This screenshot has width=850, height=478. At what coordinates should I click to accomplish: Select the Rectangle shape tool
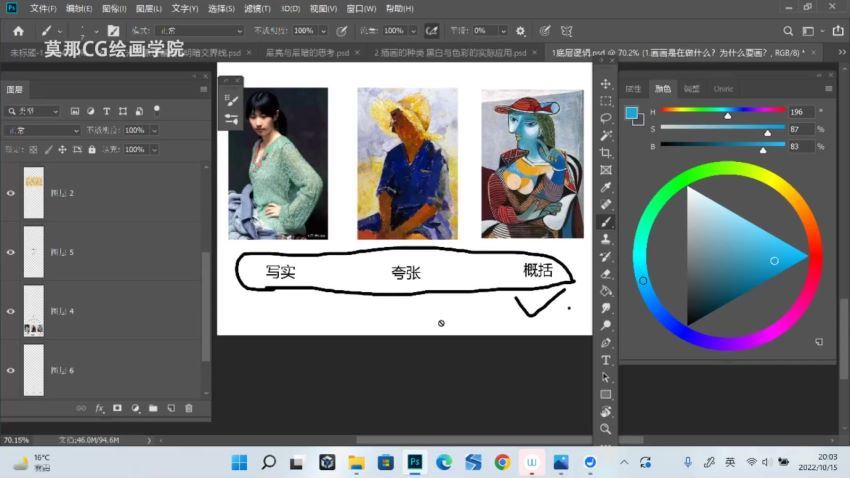point(606,395)
